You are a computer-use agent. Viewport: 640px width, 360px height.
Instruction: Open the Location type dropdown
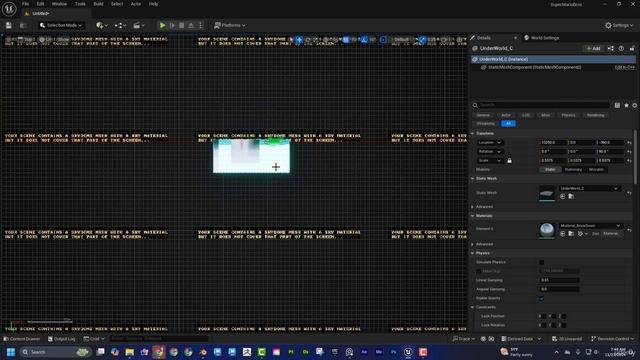tap(489, 142)
